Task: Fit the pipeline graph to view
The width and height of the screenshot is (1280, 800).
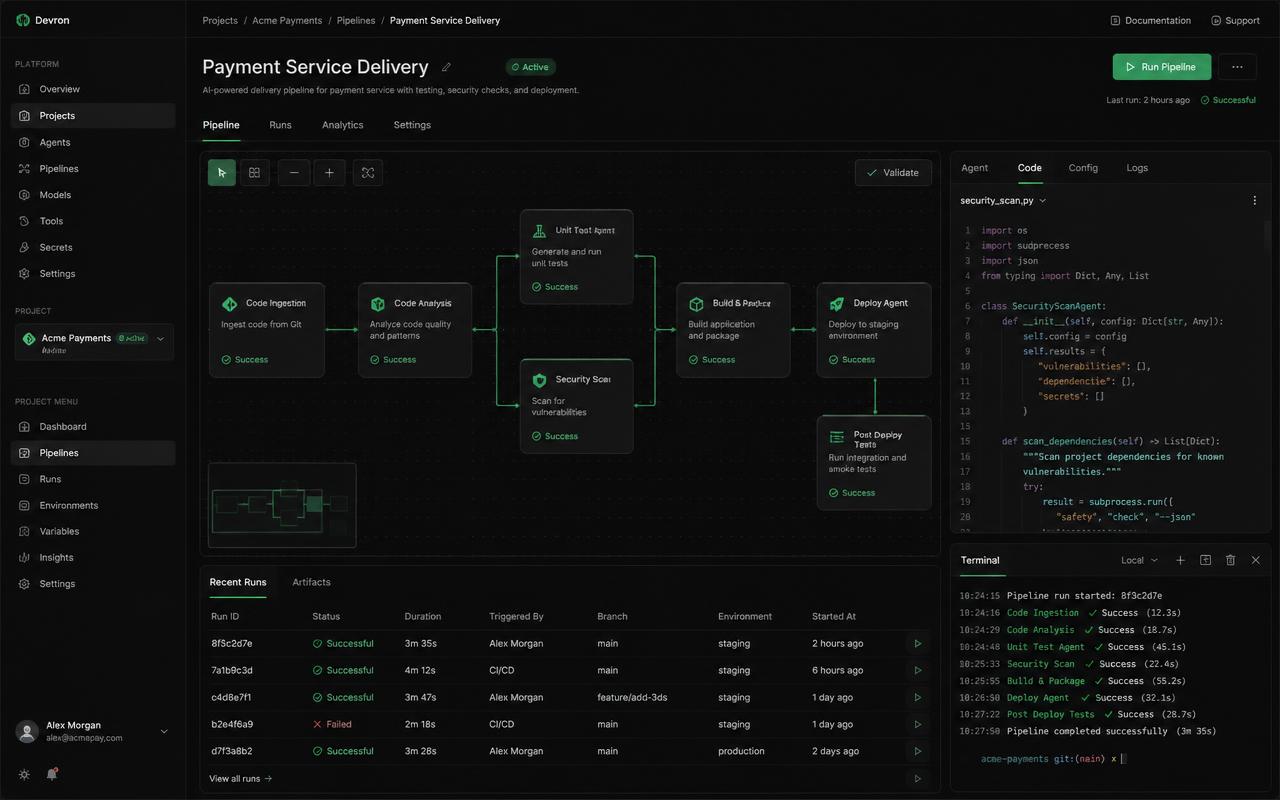Action: point(368,173)
